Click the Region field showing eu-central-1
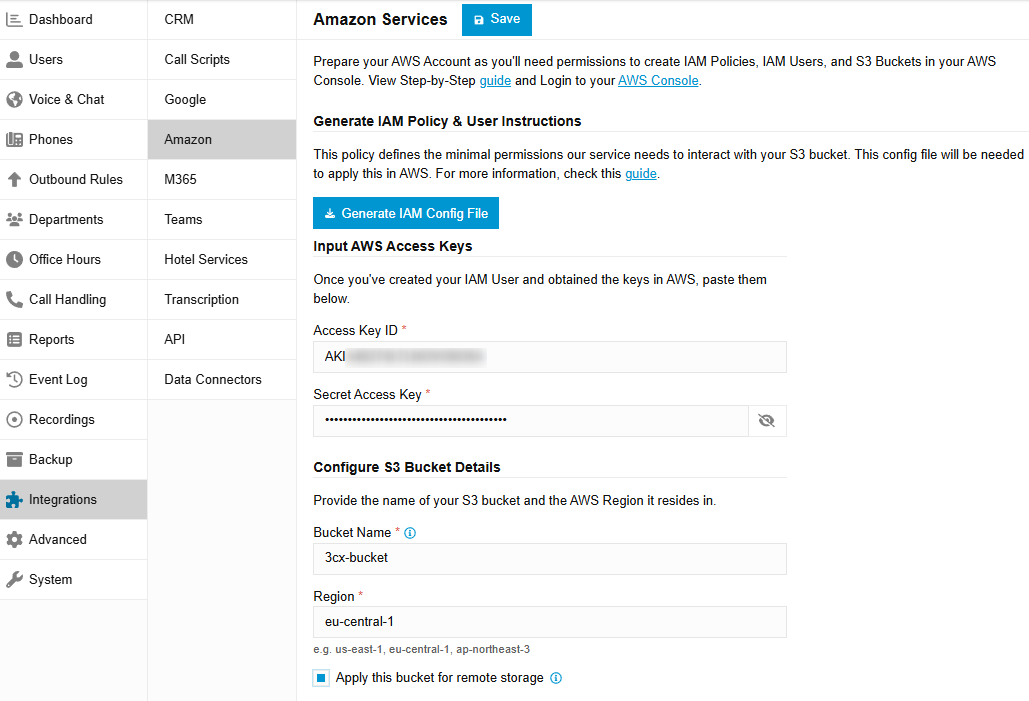 click(x=550, y=622)
